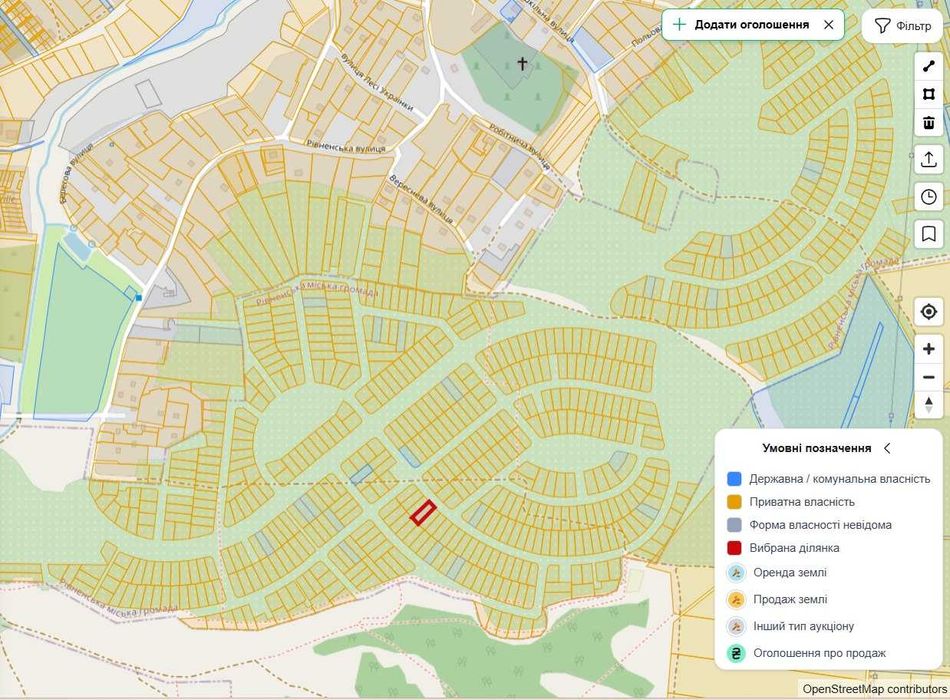Viewport: 950px width, 700px height.
Task: Click the Продаж землі auction icon
Action: tap(736, 599)
